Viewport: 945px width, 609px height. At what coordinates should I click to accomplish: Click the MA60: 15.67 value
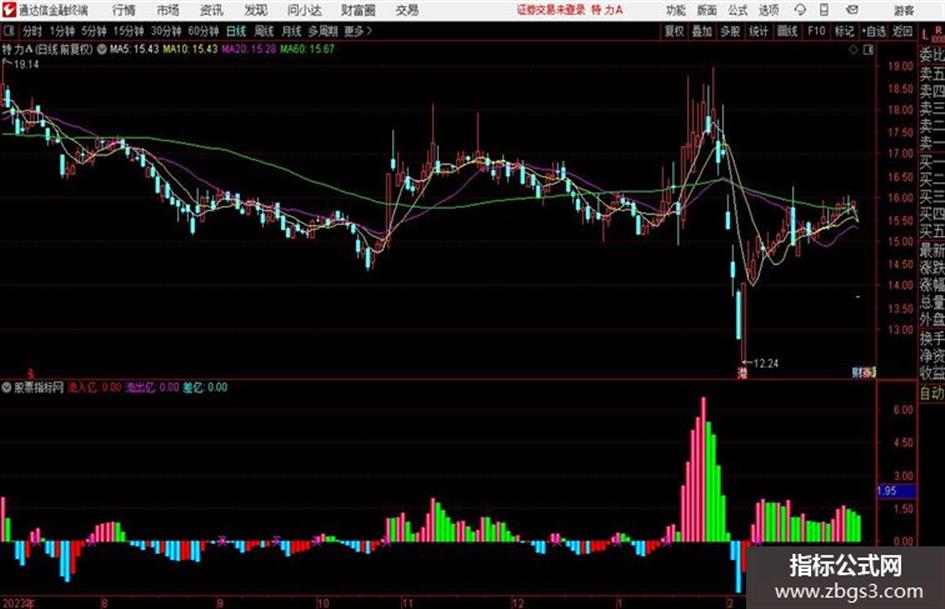(x=307, y=49)
